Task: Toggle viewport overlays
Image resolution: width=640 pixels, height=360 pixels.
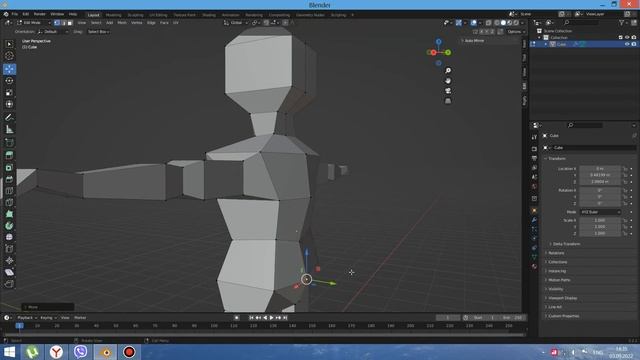Action: point(473,23)
